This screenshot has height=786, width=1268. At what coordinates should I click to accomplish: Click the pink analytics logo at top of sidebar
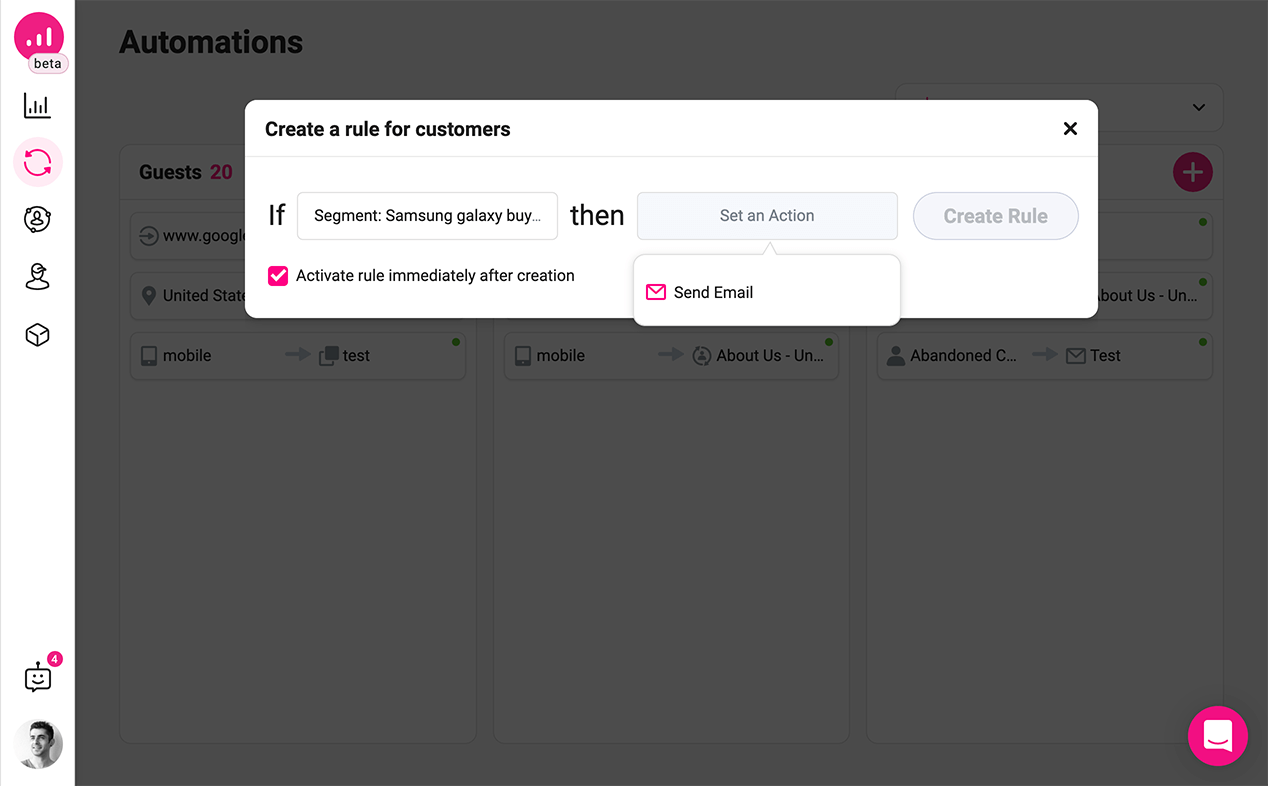pyautogui.click(x=39, y=38)
